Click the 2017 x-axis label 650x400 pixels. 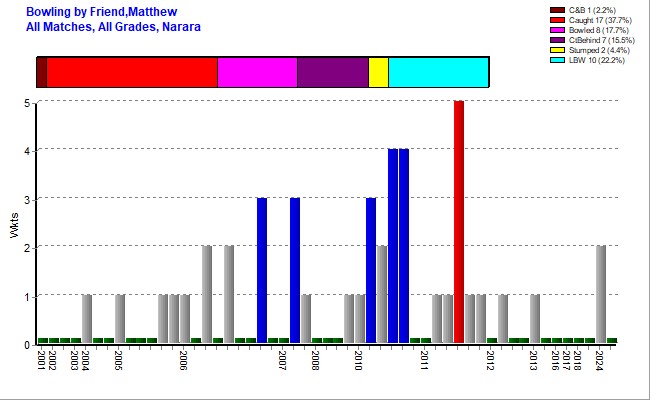[x=566, y=360]
